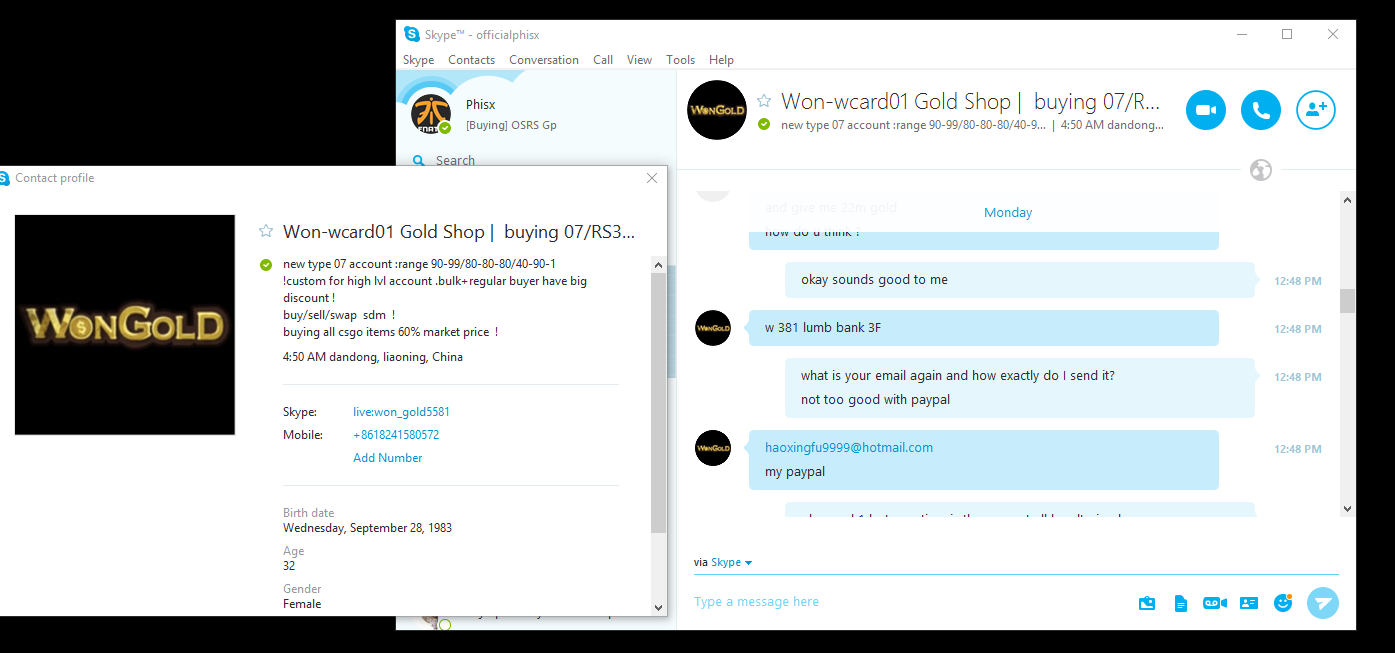The width and height of the screenshot is (1395, 653).
Task: Send contacts using the contact card icon
Action: point(1249,603)
